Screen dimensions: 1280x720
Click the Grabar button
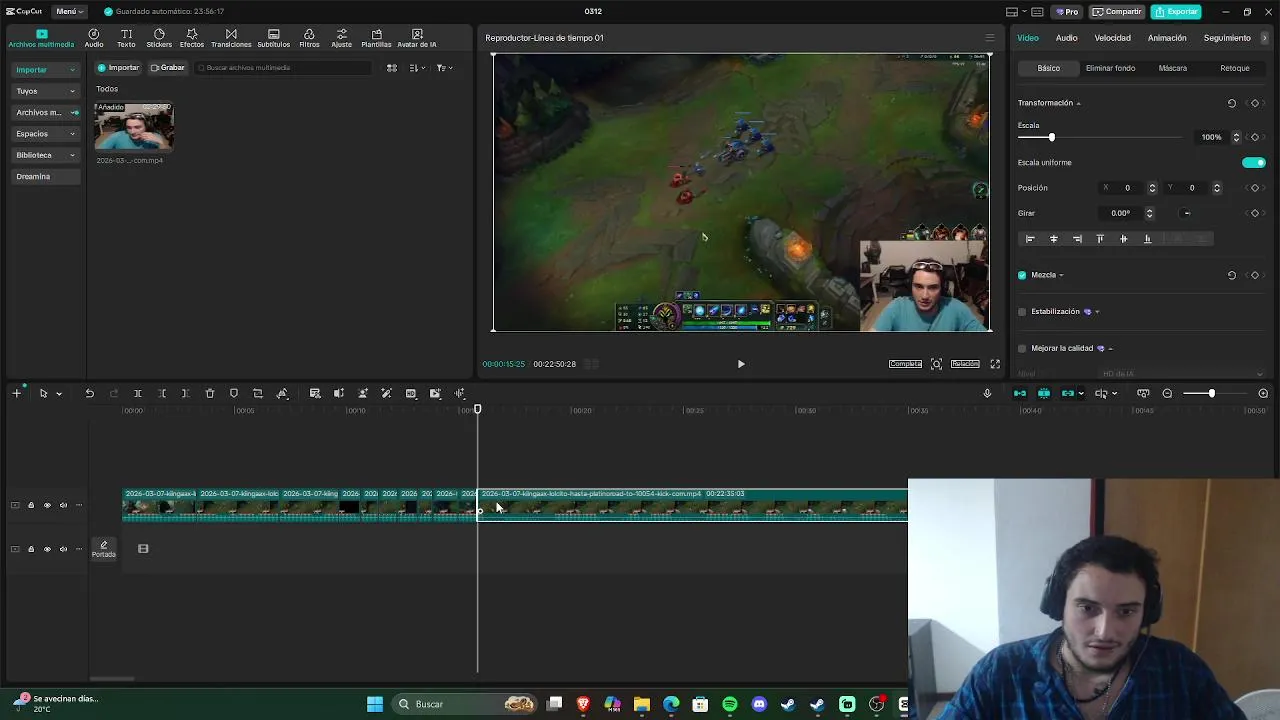pyautogui.click(x=168, y=68)
